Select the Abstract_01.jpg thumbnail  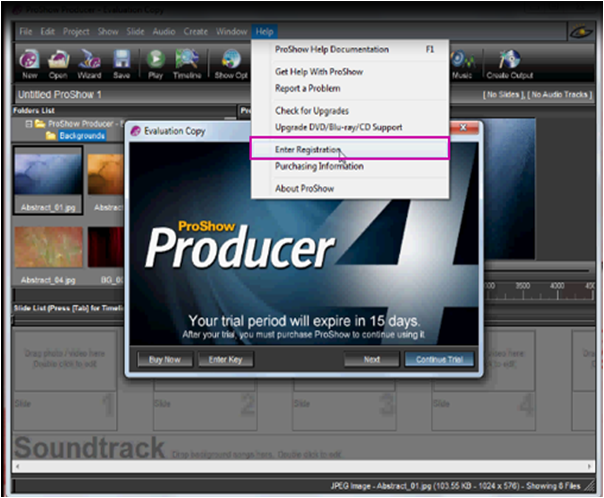48,180
